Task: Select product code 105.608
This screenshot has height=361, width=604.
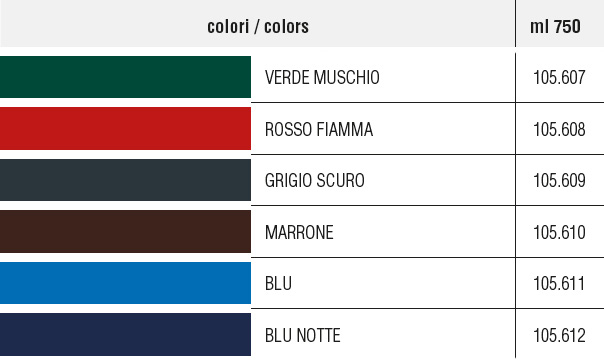Action: point(559,129)
